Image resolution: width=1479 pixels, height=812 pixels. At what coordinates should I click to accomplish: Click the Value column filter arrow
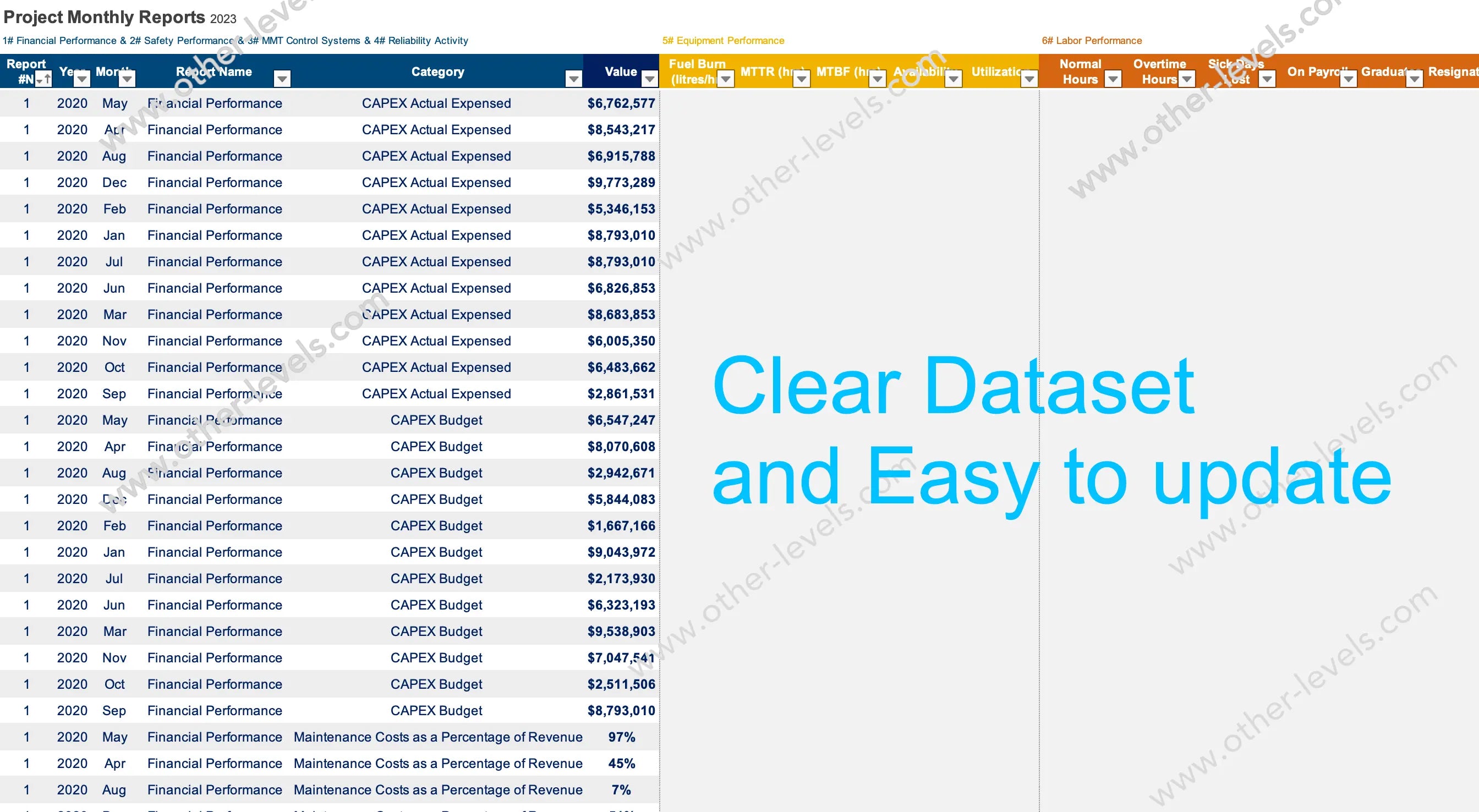[649, 79]
